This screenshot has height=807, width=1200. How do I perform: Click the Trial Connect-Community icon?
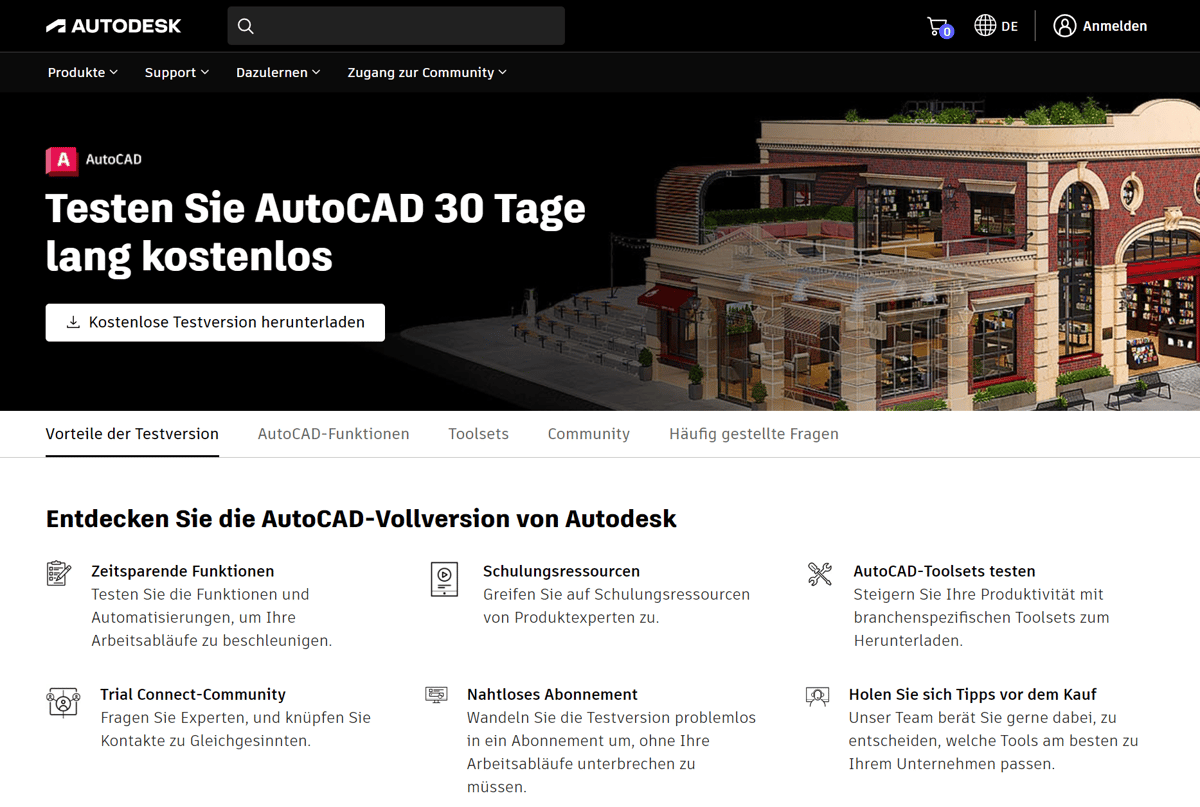pyautogui.click(x=63, y=701)
